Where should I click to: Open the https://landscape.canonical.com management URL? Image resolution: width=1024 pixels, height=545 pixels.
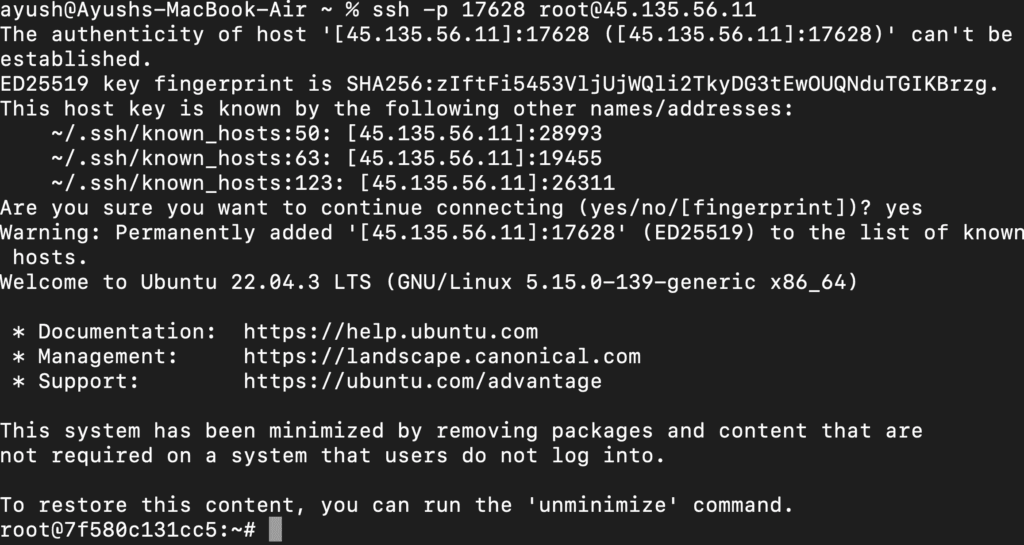pos(442,357)
